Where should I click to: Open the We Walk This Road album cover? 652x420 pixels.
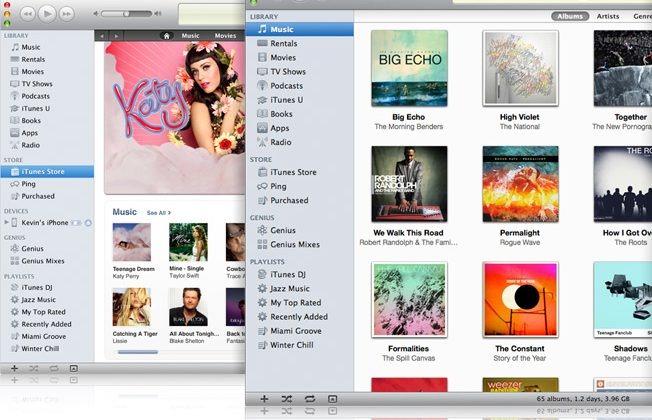(x=409, y=184)
